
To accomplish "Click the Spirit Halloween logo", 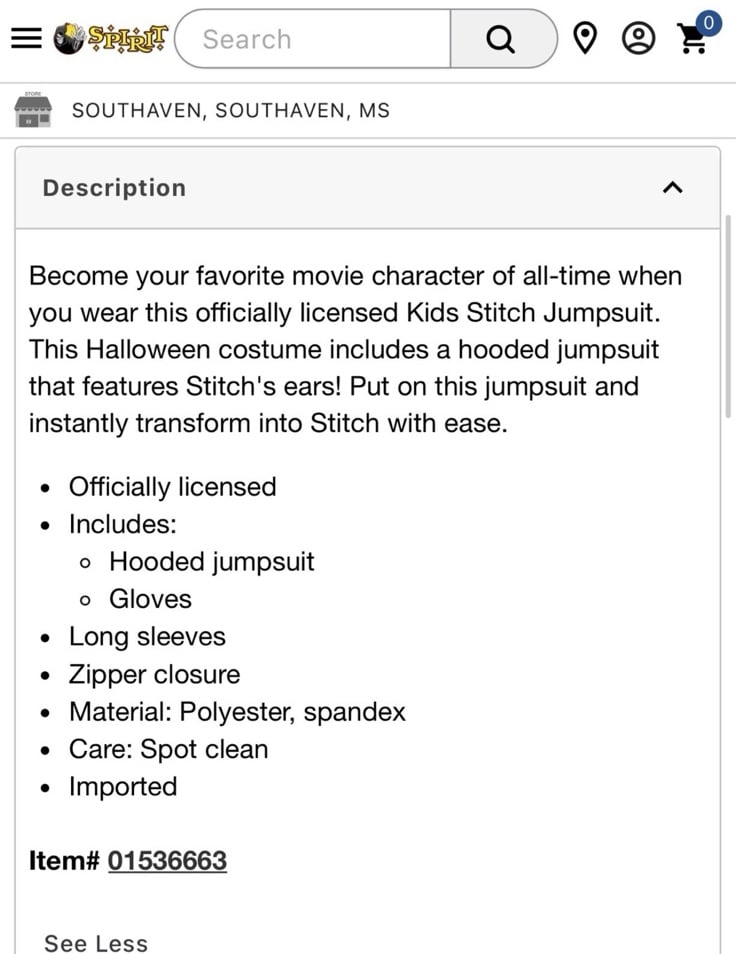I will click(110, 38).
